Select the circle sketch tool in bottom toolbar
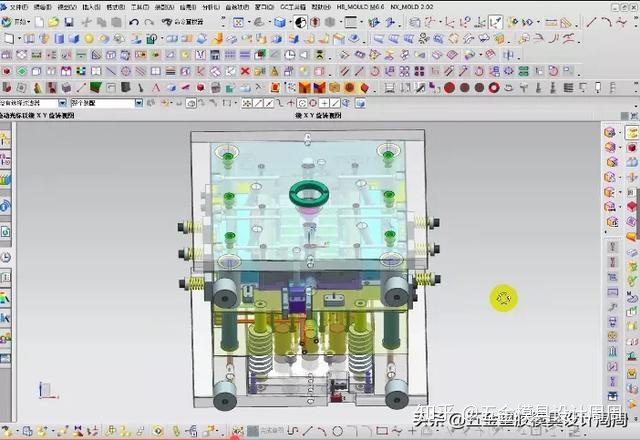The image size is (640, 440). [337, 431]
